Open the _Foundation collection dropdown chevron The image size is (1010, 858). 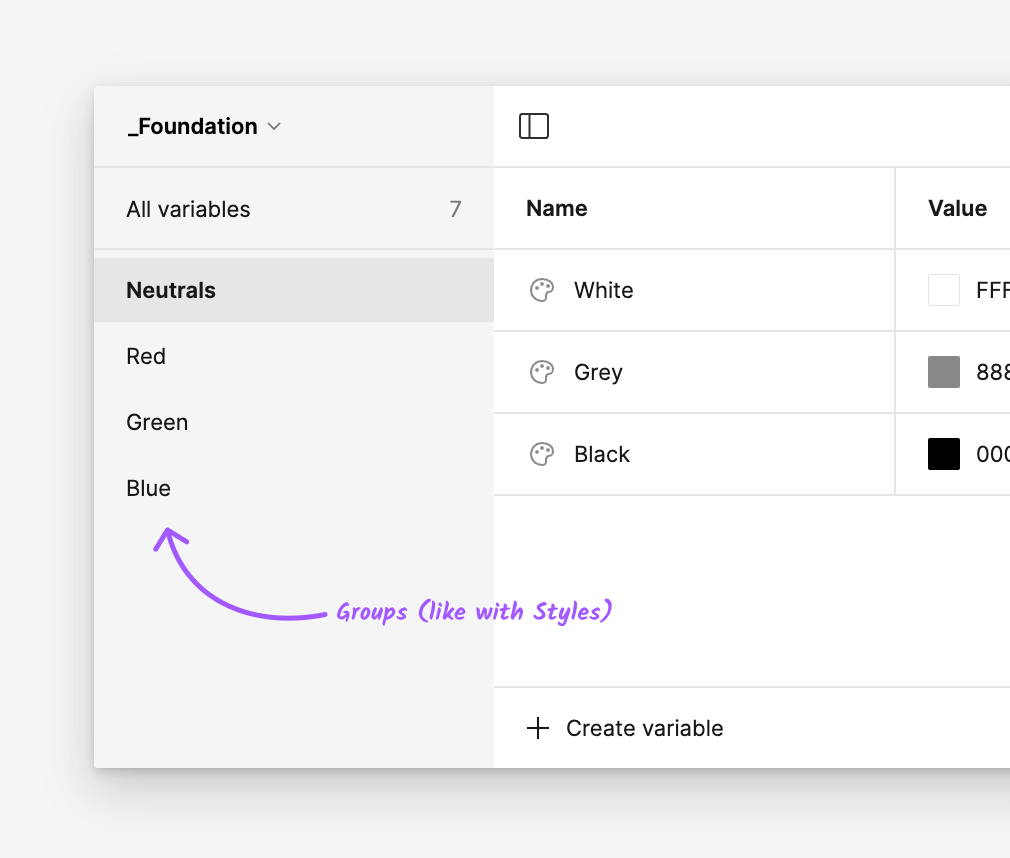[x=274, y=126]
